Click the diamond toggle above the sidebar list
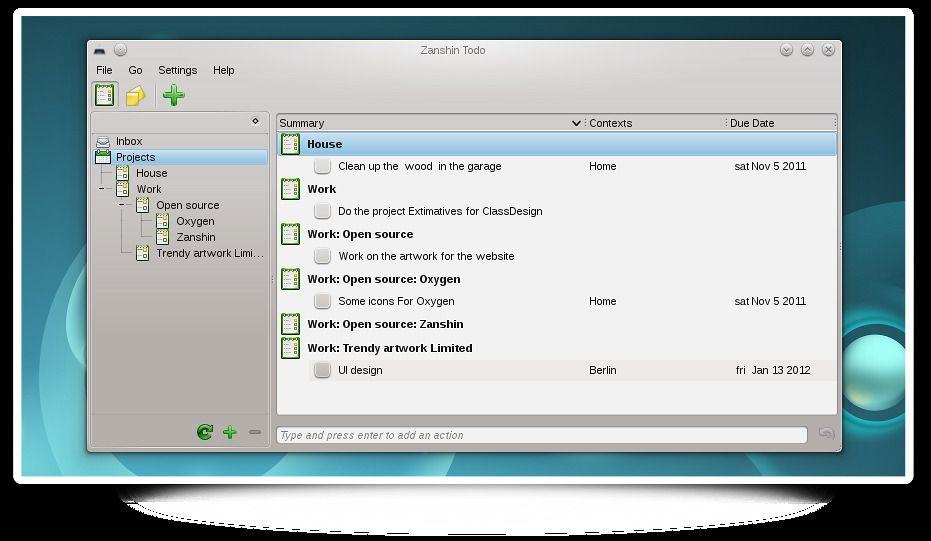Screen dimensions: 931x541 pyautogui.click(x=255, y=121)
